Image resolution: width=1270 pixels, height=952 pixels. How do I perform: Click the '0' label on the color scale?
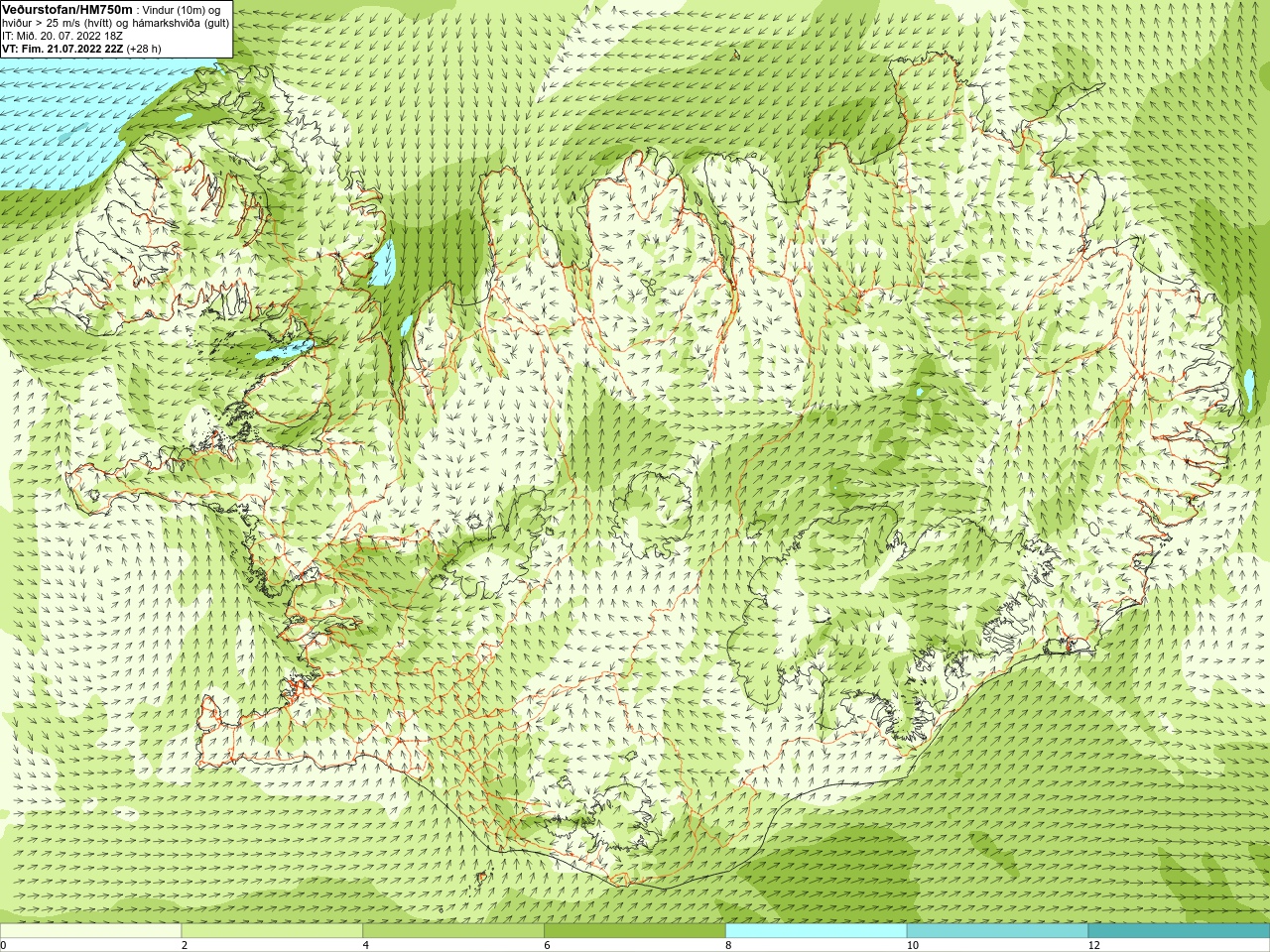tap(4, 945)
